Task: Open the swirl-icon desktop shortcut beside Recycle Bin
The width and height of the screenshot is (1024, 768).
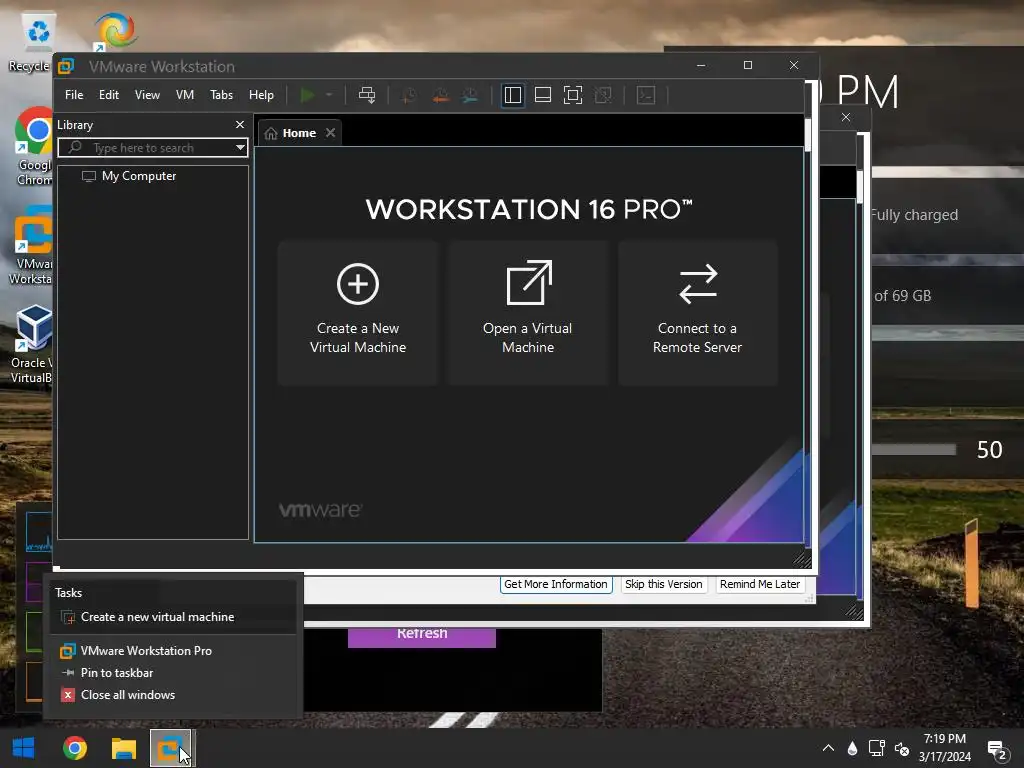Action: click(116, 31)
